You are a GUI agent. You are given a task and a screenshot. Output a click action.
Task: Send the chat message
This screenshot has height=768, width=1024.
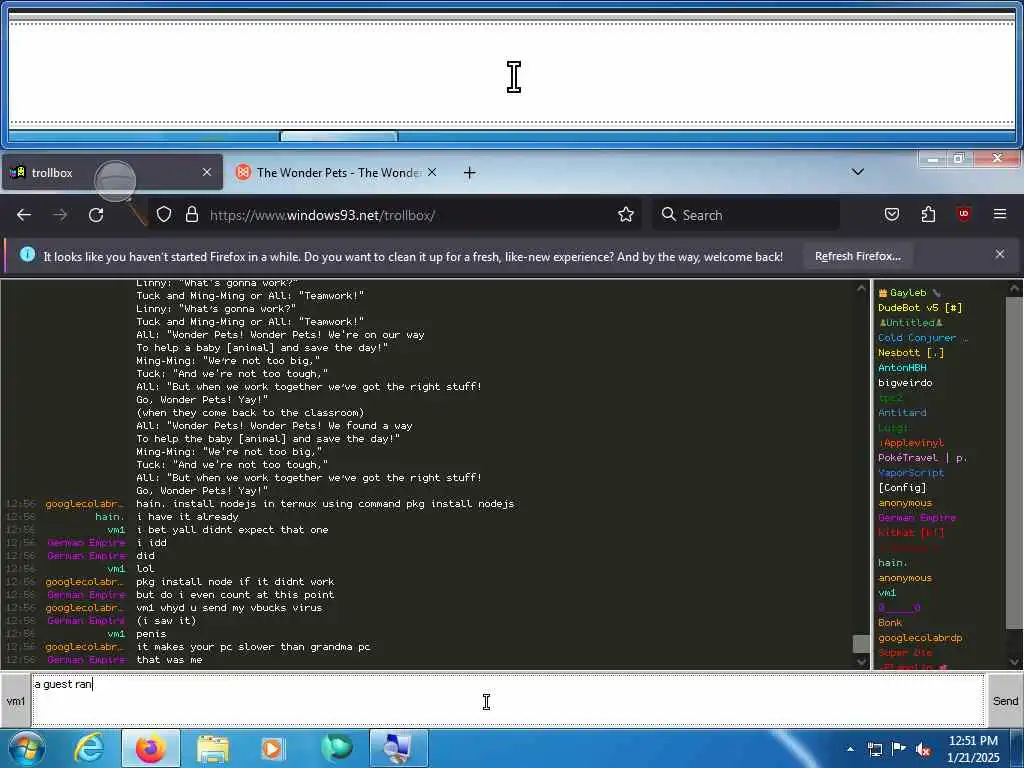pos(1005,701)
